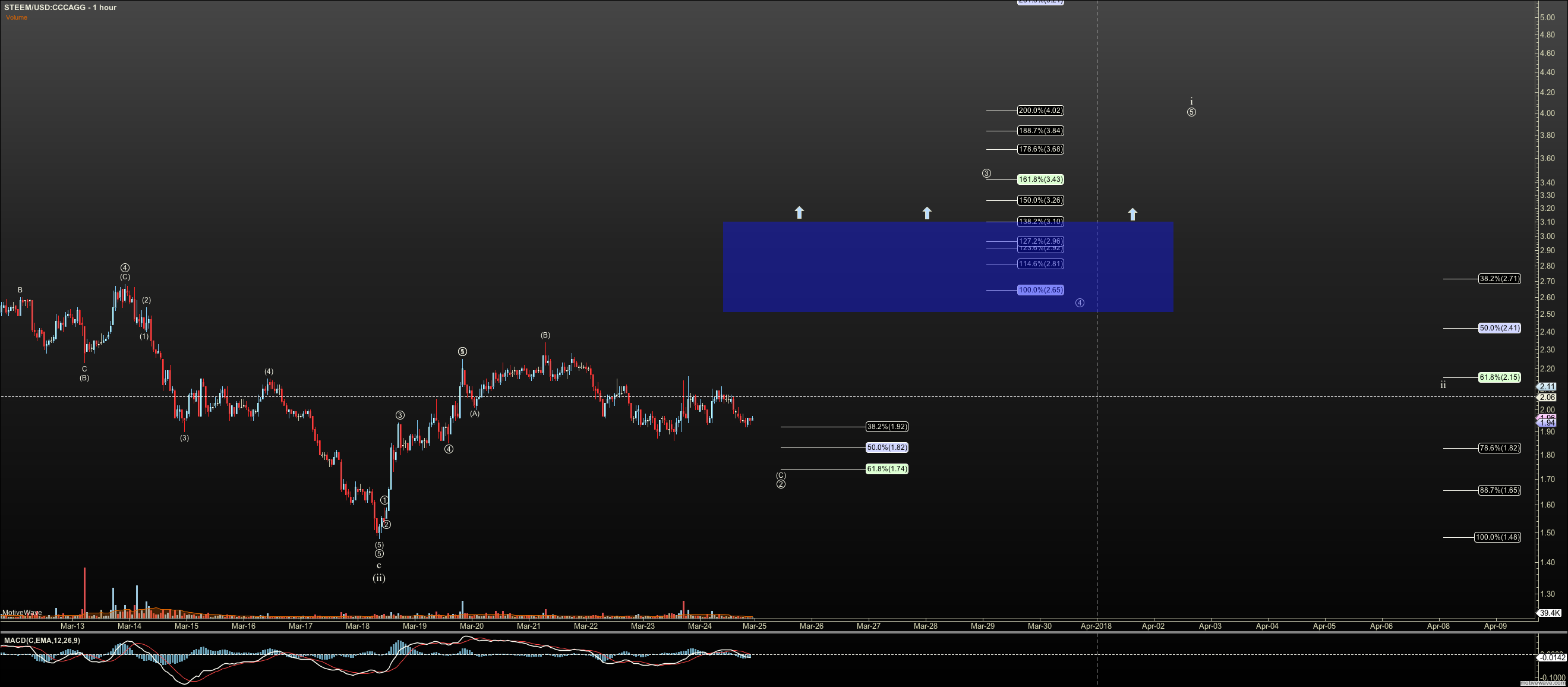Select the ii wave label near 61.8%(2.15)
The width and height of the screenshot is (1568, 687).
tap(1443, 385)
